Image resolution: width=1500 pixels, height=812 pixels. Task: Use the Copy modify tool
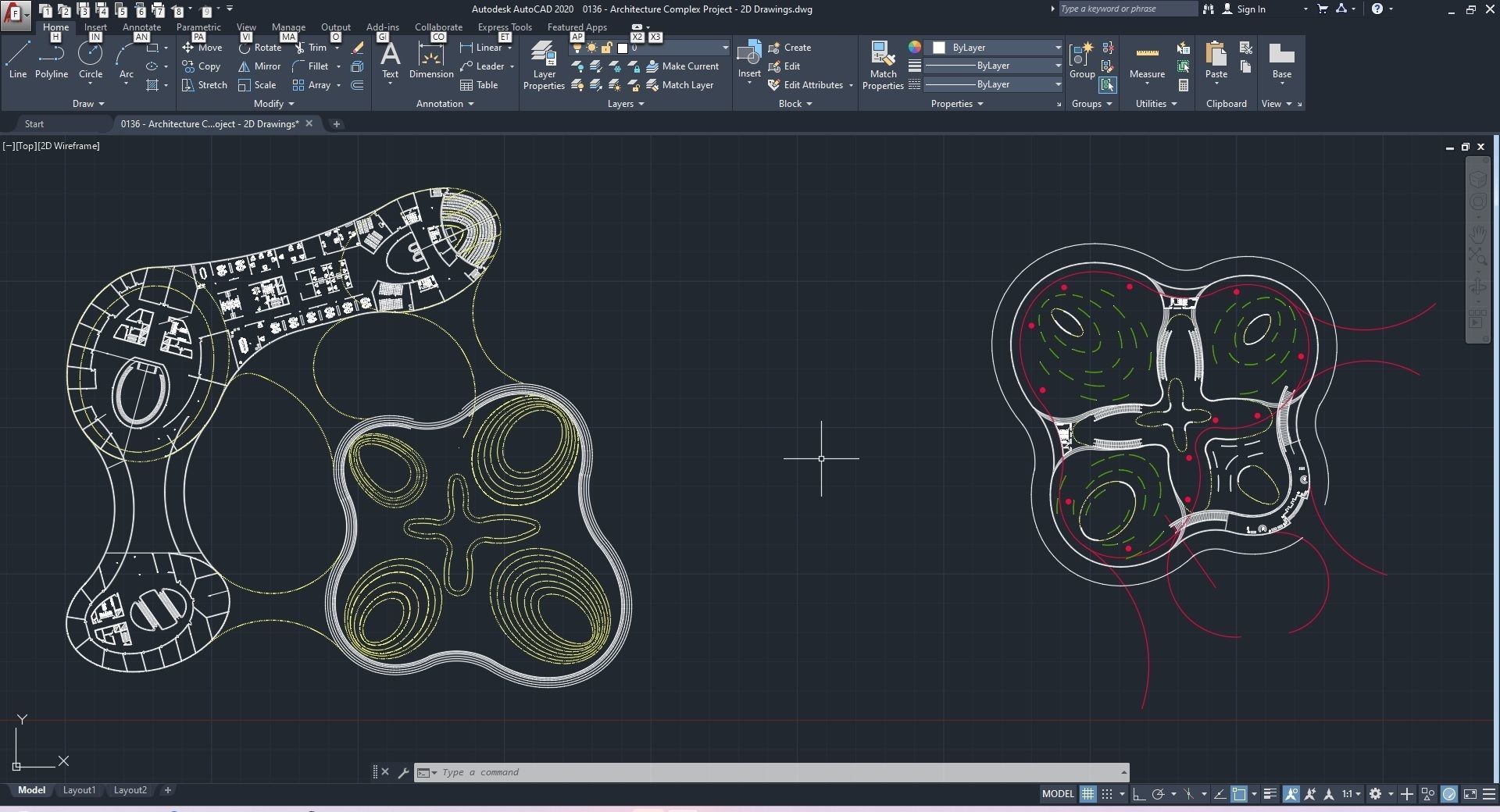202,66
